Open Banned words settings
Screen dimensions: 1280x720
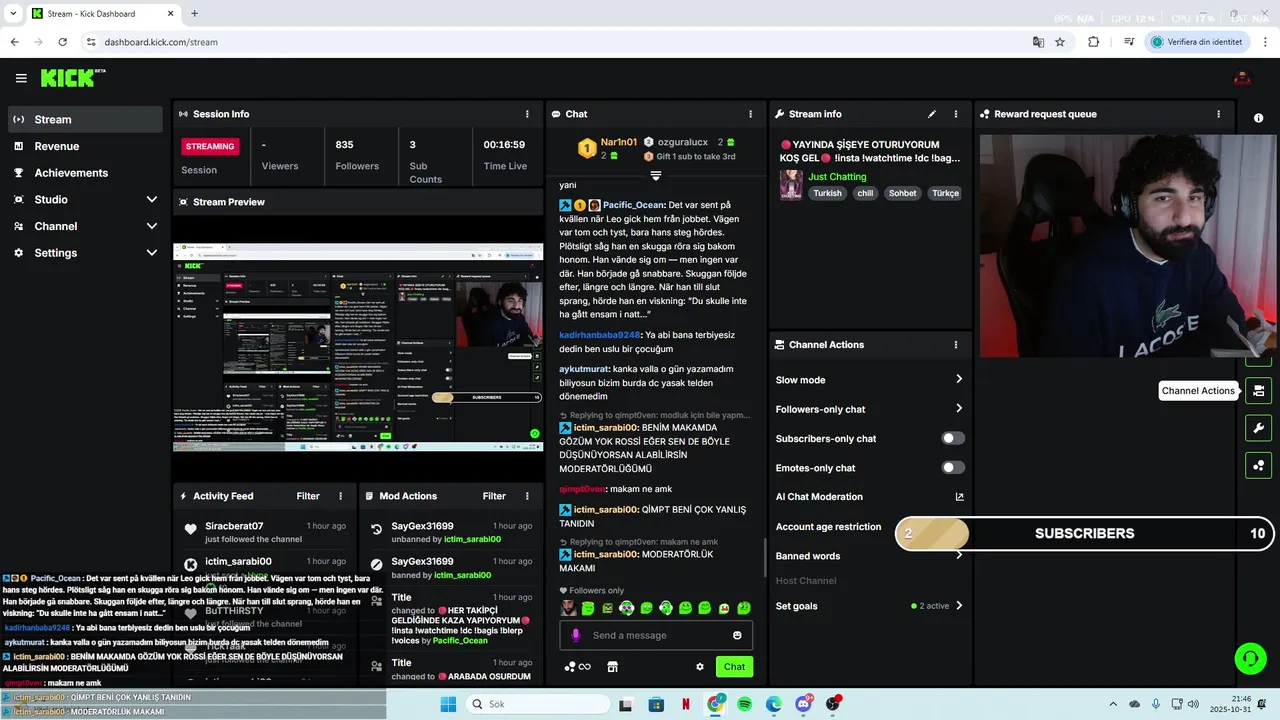870,556
